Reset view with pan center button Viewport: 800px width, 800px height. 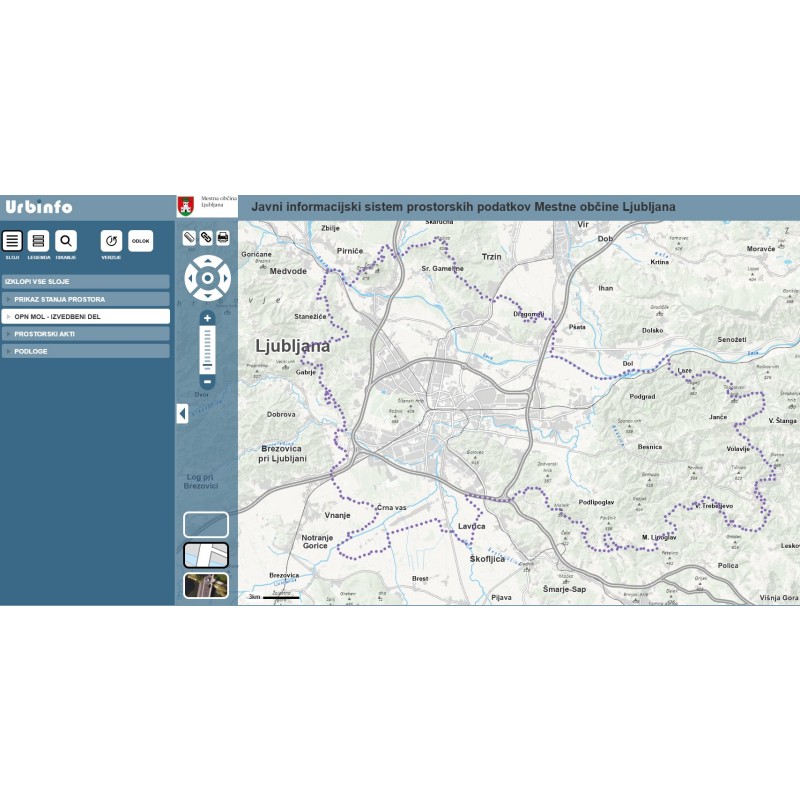(207, 278)
